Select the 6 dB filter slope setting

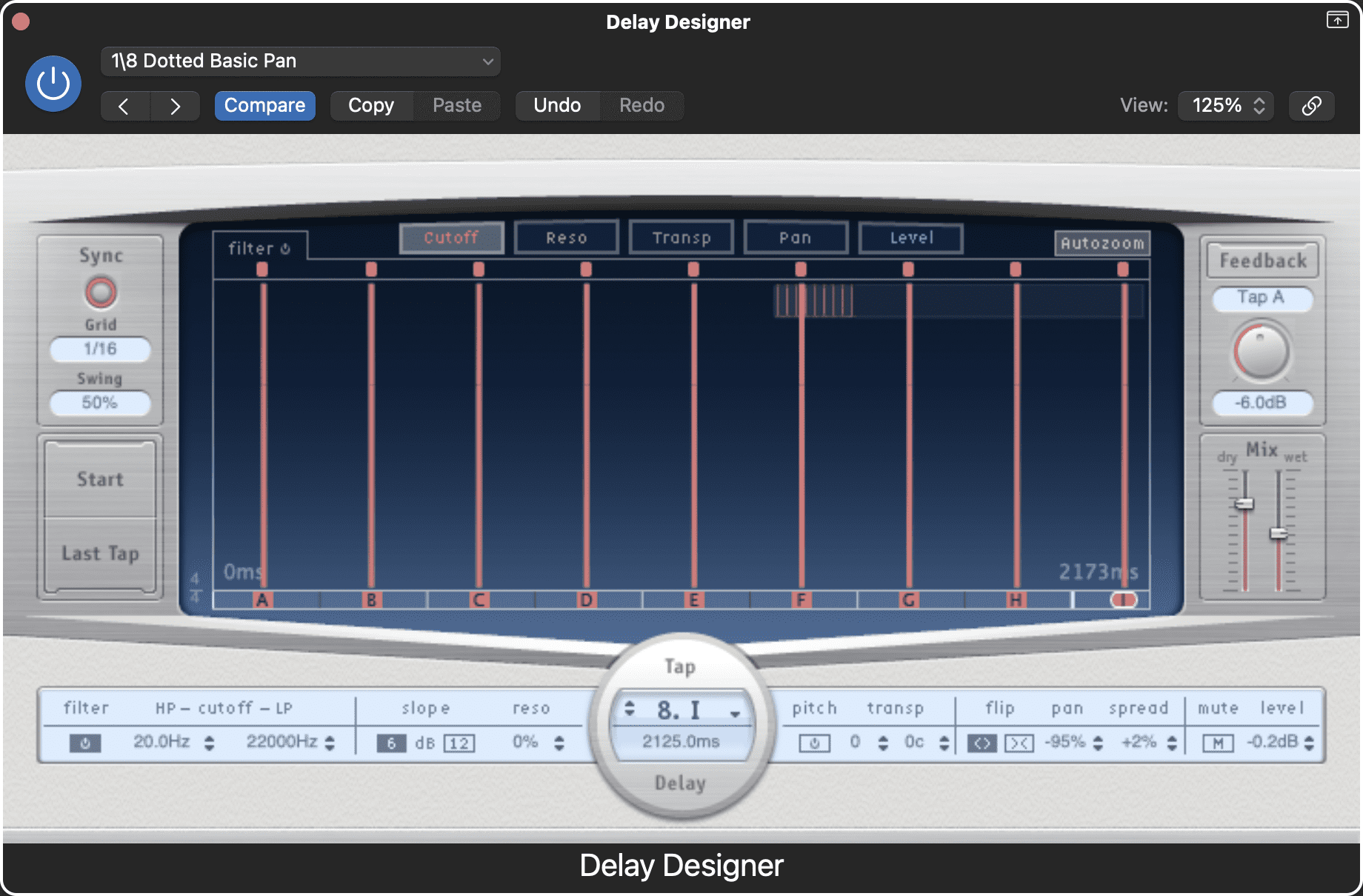point(393,743)
